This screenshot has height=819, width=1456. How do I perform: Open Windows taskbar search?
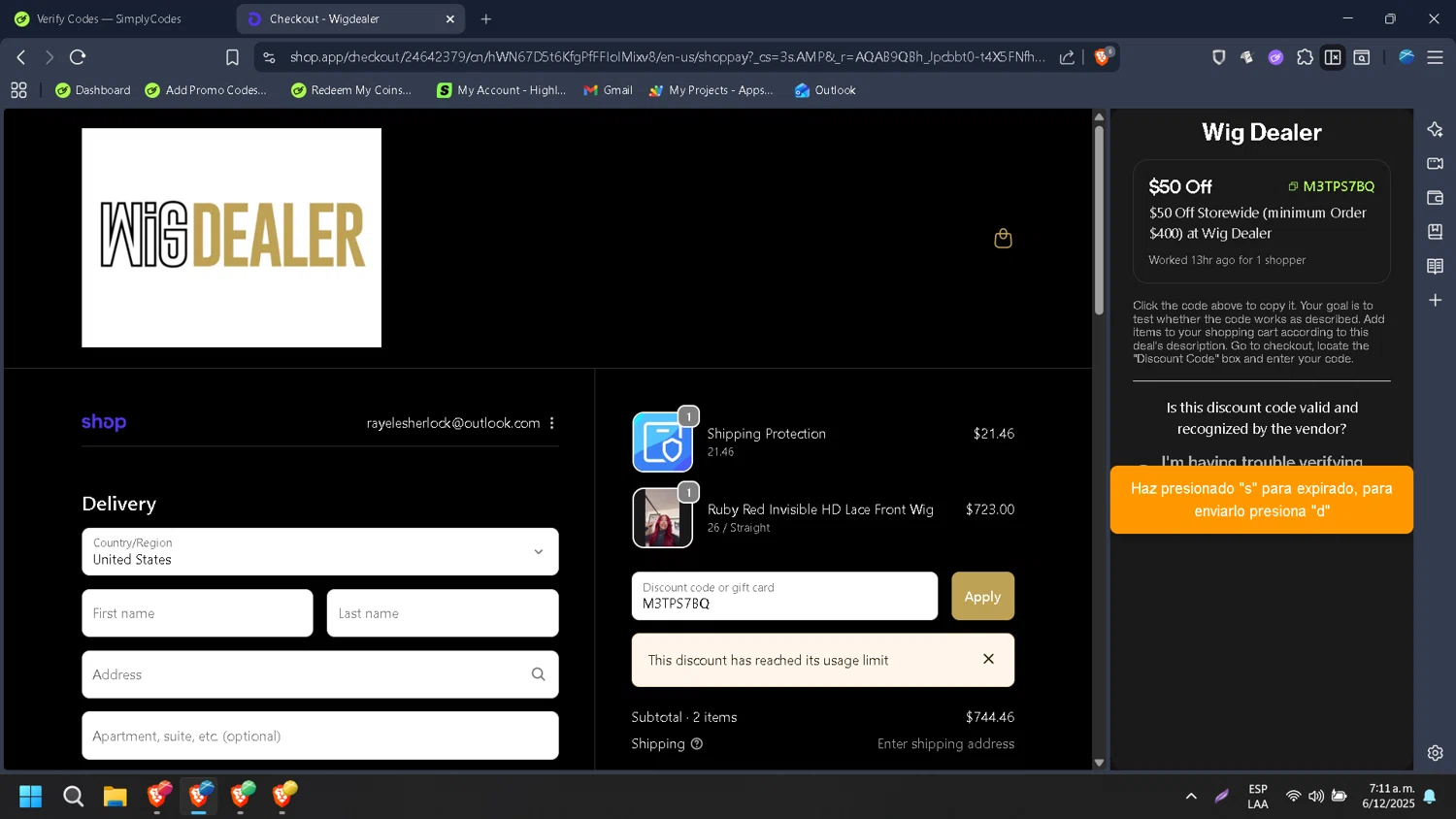tap(73, 797)
